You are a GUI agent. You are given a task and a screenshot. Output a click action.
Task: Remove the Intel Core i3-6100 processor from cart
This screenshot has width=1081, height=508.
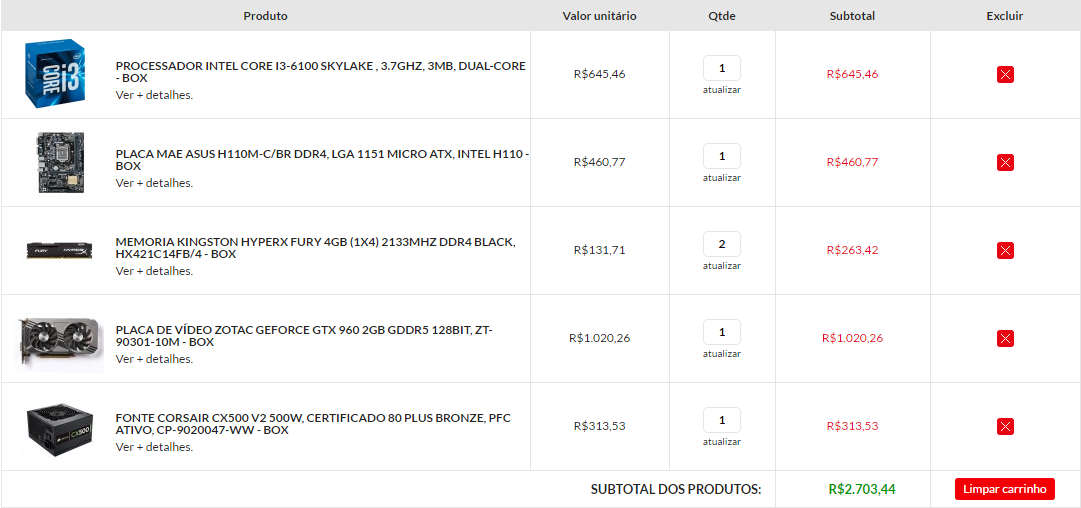pyautogui.click(x=1004, y=74)
